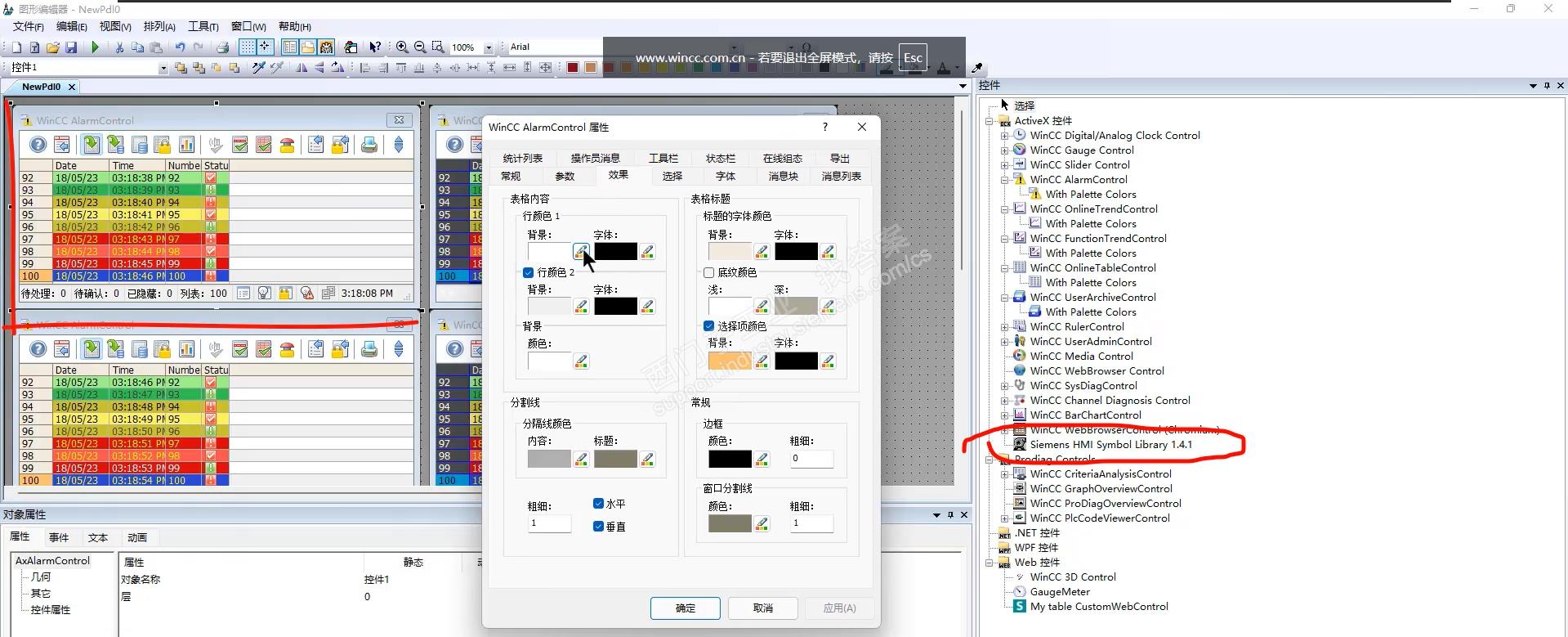Switch to the 事件 tab in object properties
This screenshot has width=1568, height=637.
[59, 537]
